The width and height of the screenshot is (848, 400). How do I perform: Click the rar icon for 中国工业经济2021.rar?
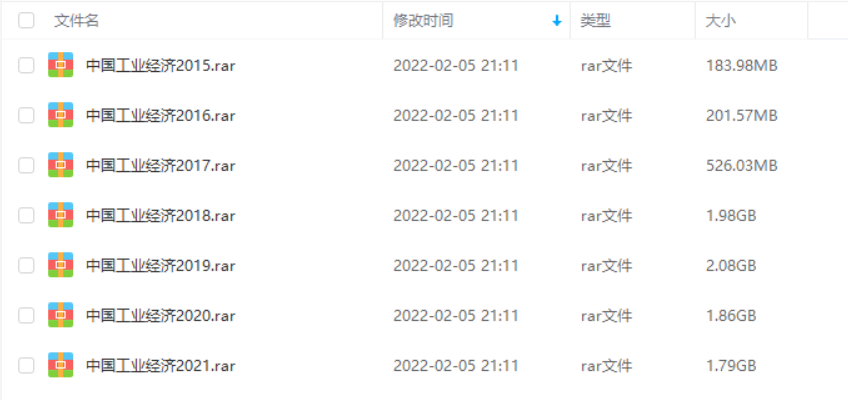(x=60, y=365)
